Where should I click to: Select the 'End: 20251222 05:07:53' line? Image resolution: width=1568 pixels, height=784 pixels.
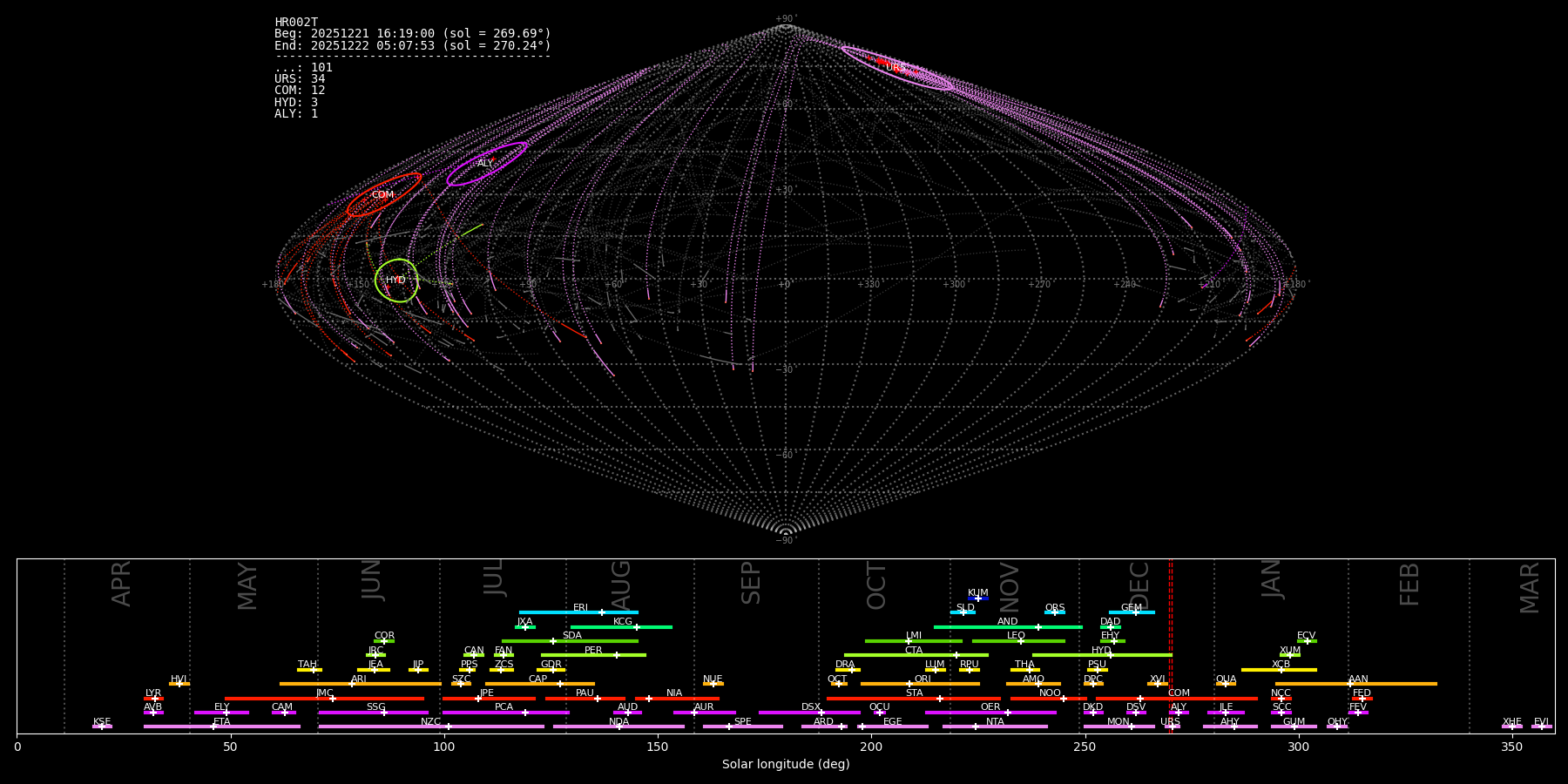click(x=413, y=45)
